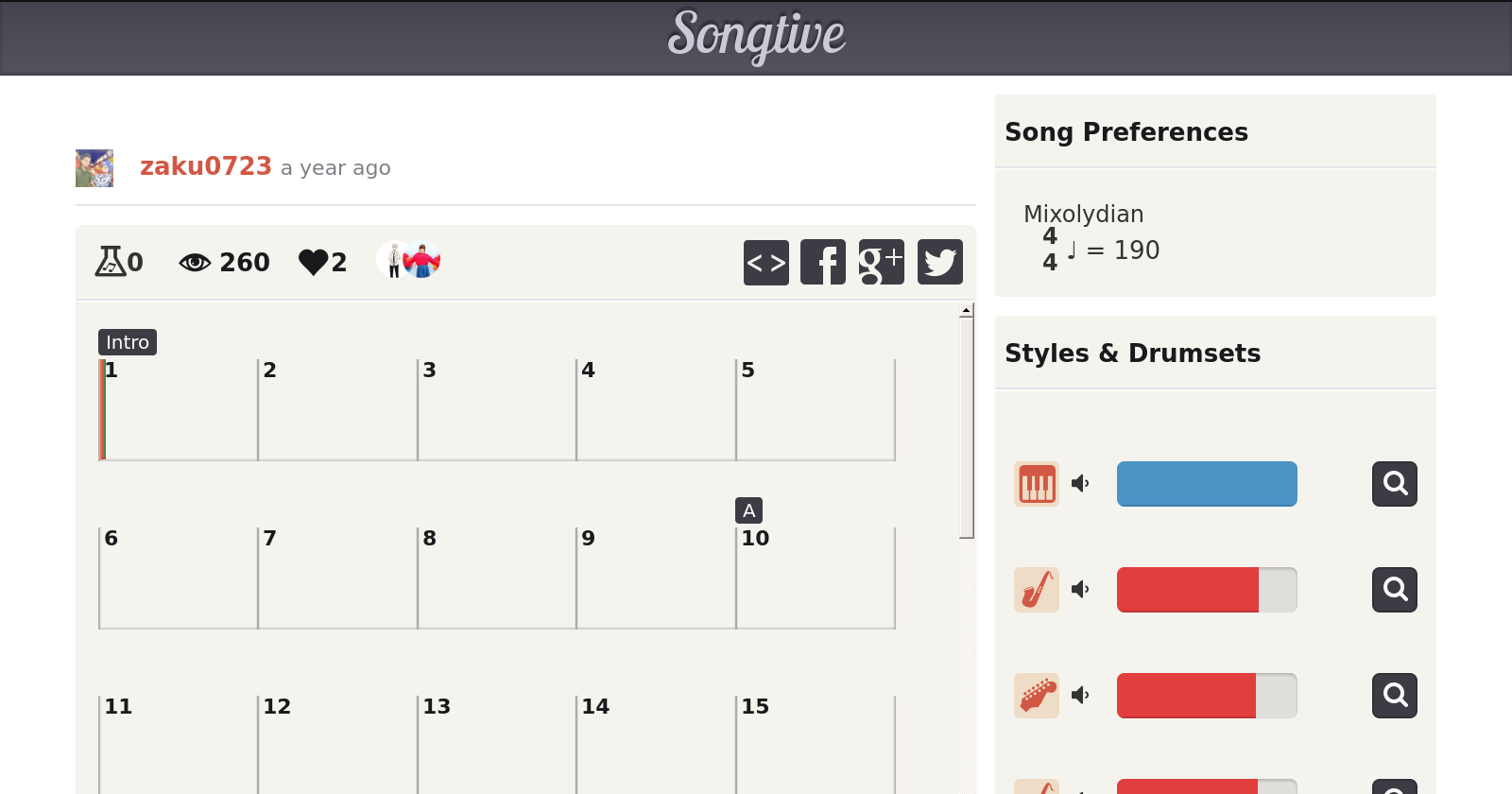Screen dimensions: 1512x794
Task: Open zaku0723 user profile link
Action: point(206,166)
